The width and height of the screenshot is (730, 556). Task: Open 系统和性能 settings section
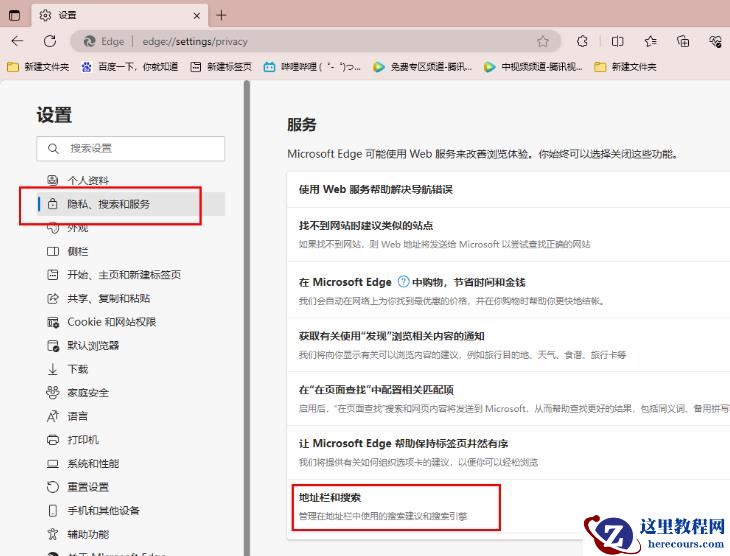pyautogui.click(x=131, y=463)
